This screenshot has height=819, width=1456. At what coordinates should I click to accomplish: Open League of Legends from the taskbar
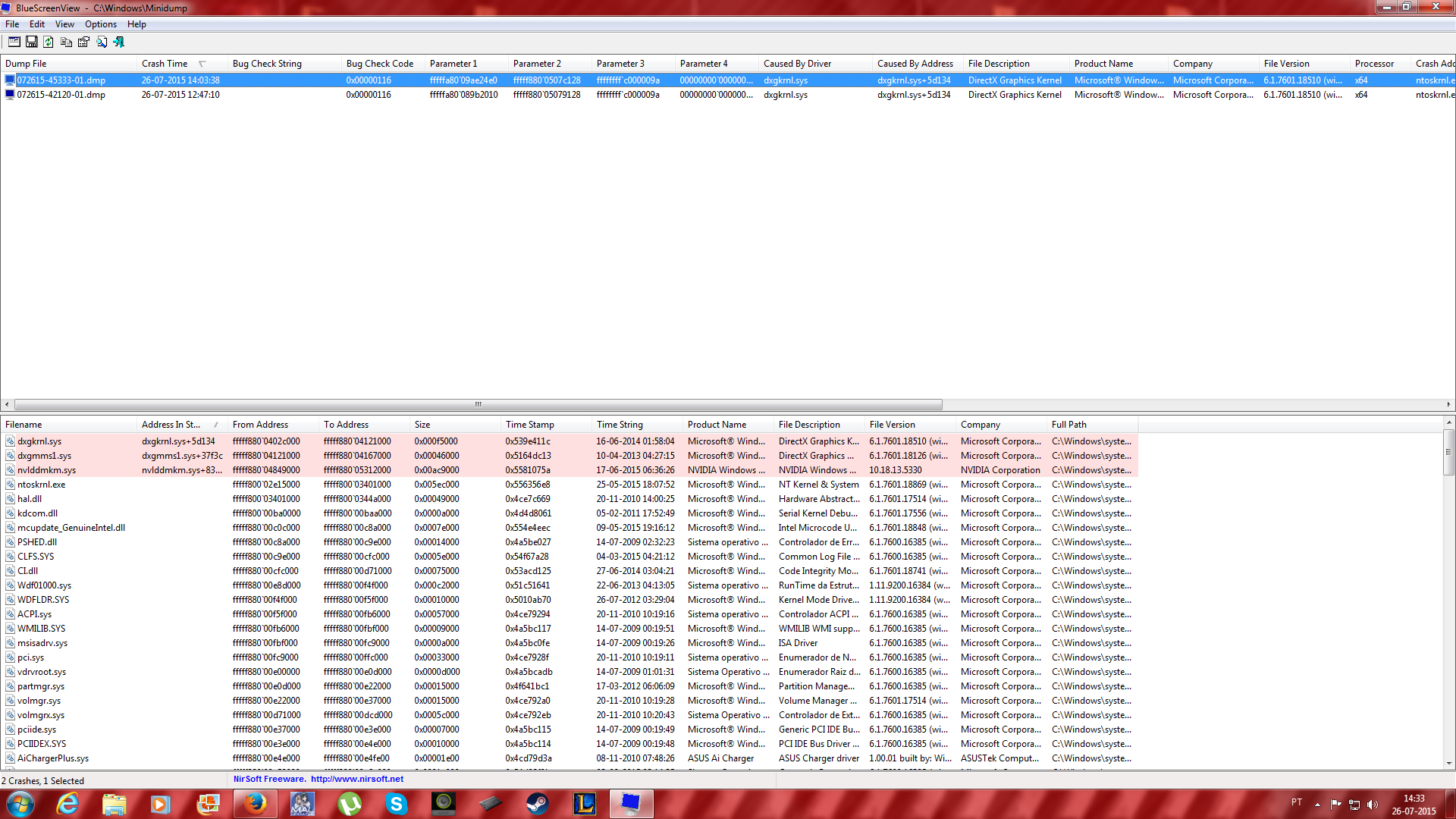click(584, 804)
